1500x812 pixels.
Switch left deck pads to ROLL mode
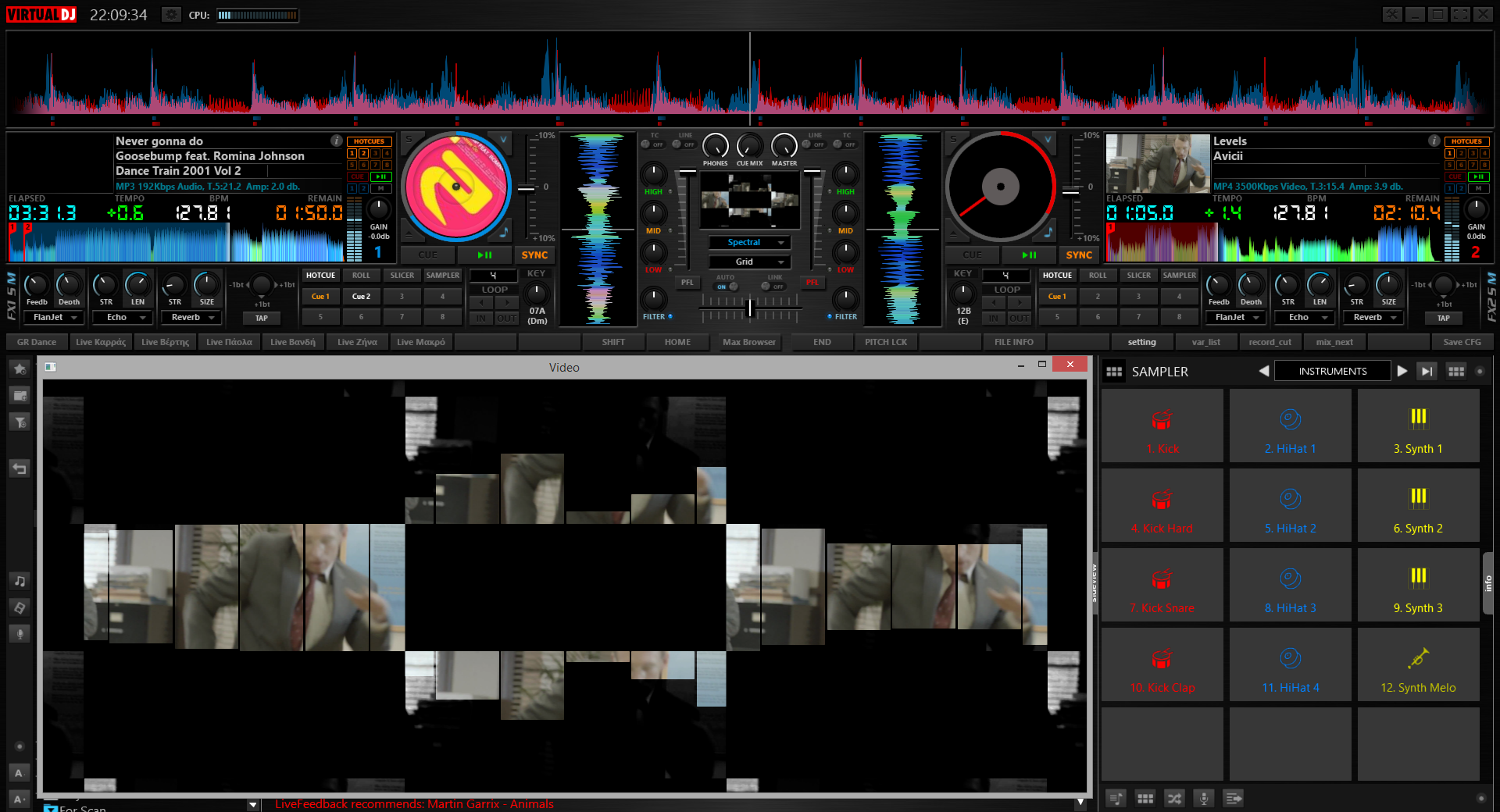click(x=361, y=276)
